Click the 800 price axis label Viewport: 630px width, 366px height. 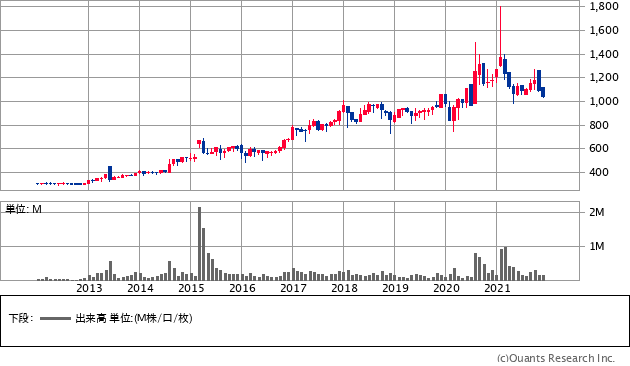[599, 125]
